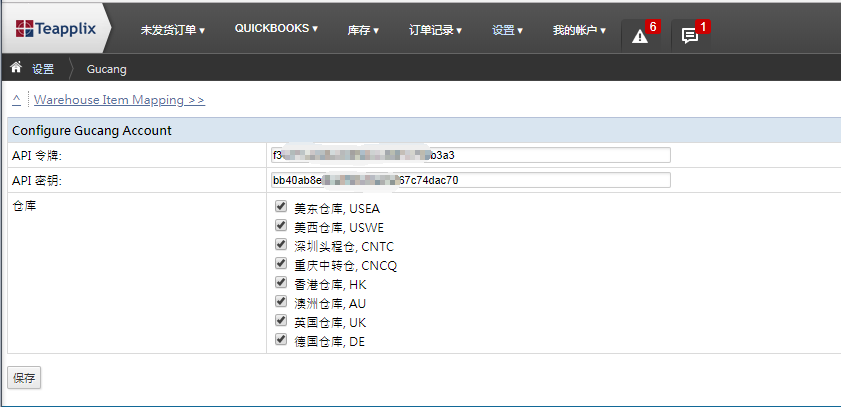841x407 pixels.
Task: Click the 设置 breadcrumb item
Action: (x=43, y=69)
